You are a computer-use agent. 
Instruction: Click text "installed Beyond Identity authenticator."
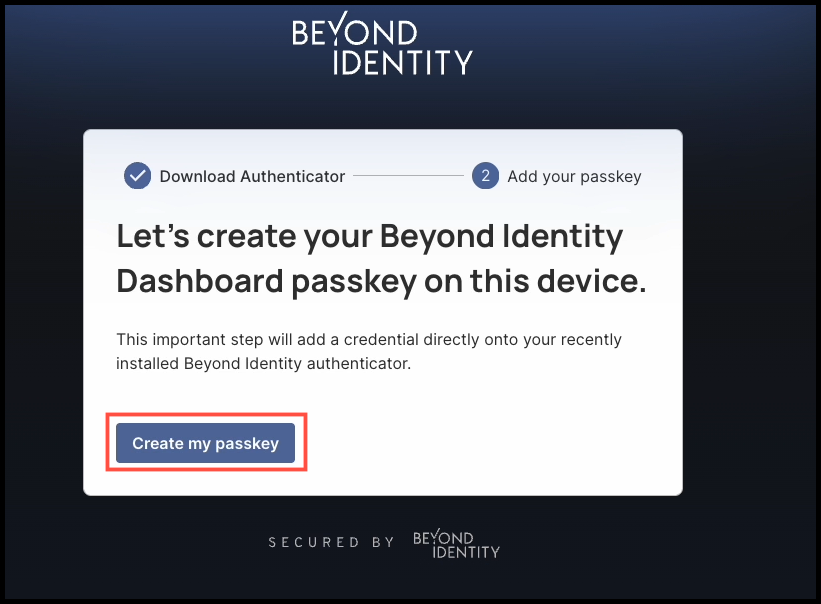click(x=263, y=364)
